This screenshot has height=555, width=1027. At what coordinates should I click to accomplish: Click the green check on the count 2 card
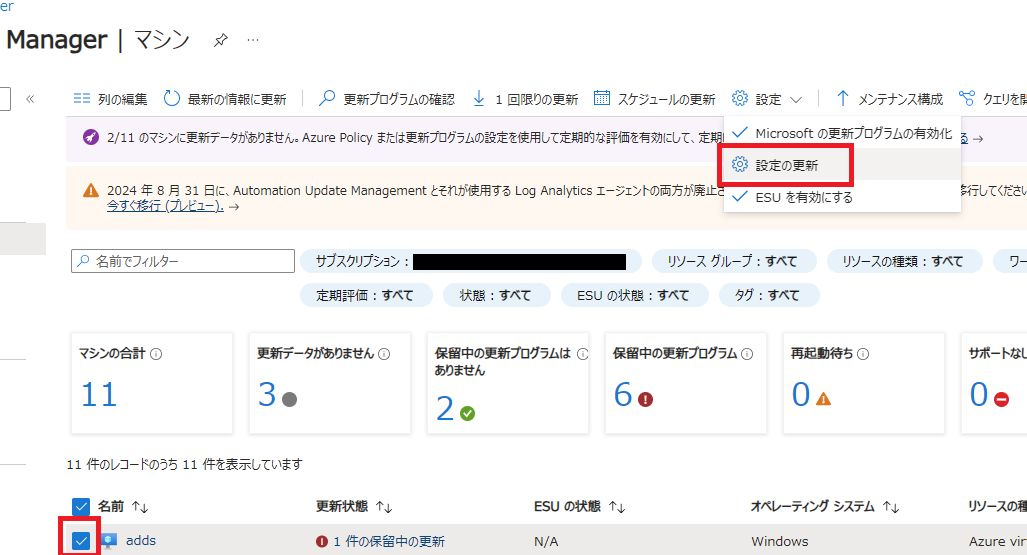click(468, 413)
